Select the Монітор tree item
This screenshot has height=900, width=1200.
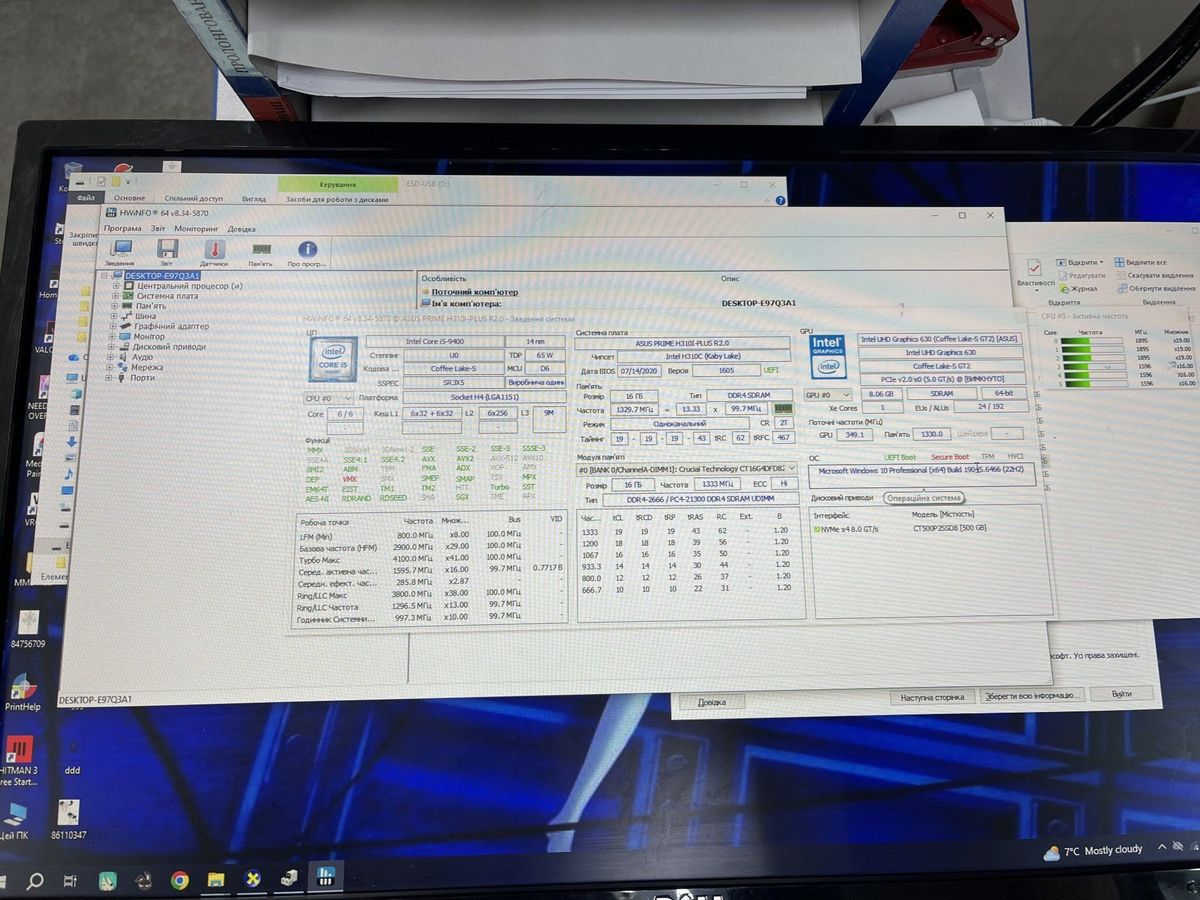pos(149,337)
